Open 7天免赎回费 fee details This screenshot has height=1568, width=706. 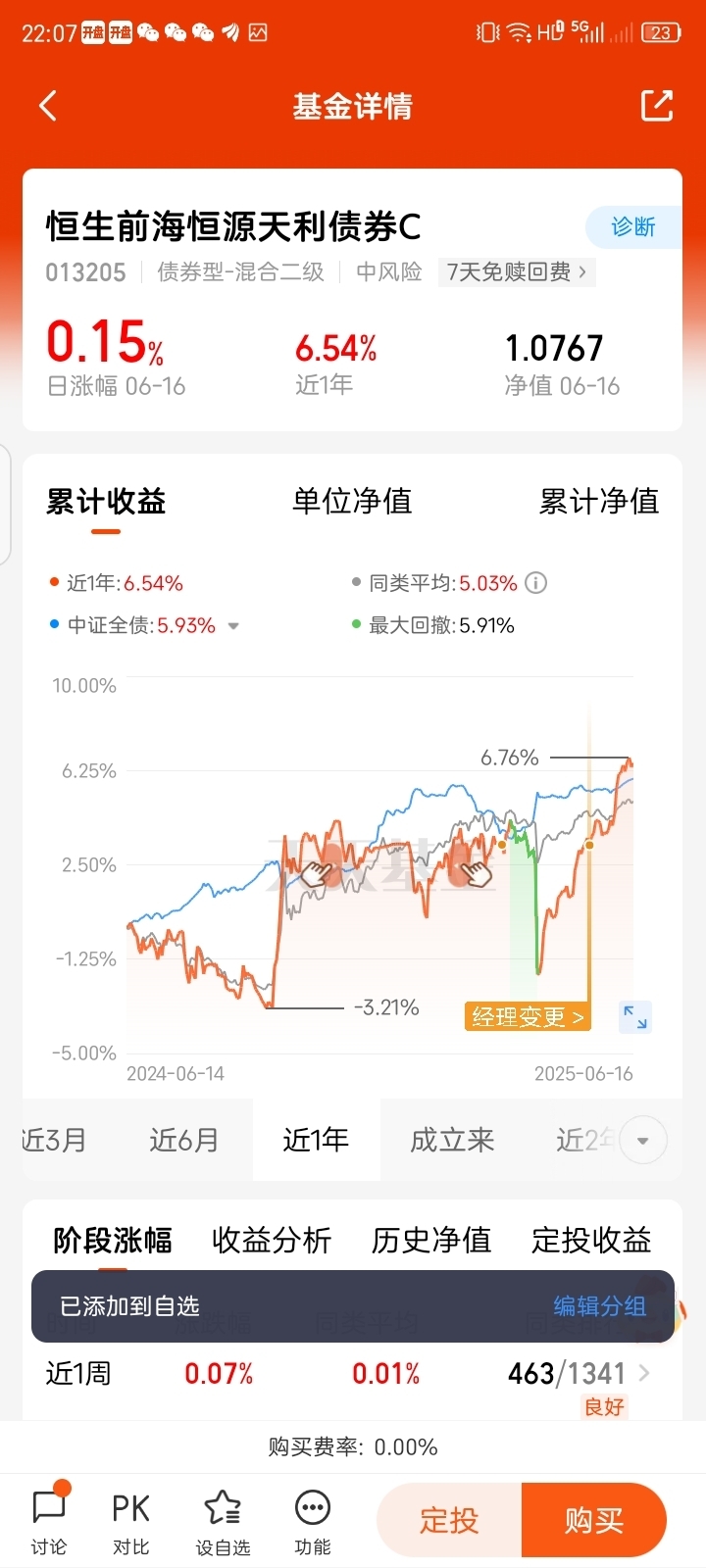click(x=517, y=271)
